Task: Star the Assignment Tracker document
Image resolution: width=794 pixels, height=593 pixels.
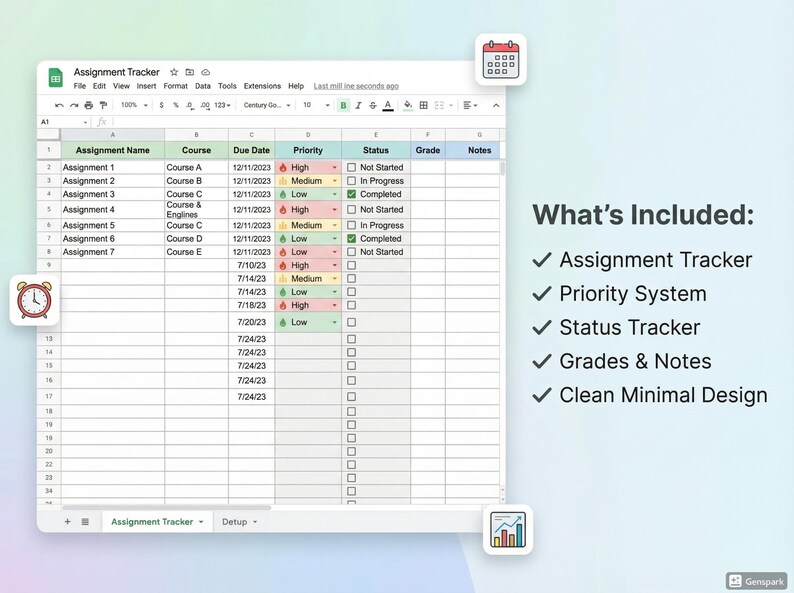Action: pyautogui.click(x=174, y=72)
